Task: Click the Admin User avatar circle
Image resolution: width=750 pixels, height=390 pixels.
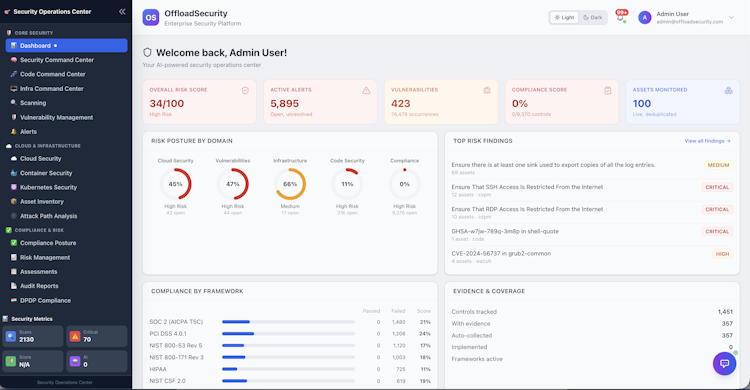Action: [645, 18]
